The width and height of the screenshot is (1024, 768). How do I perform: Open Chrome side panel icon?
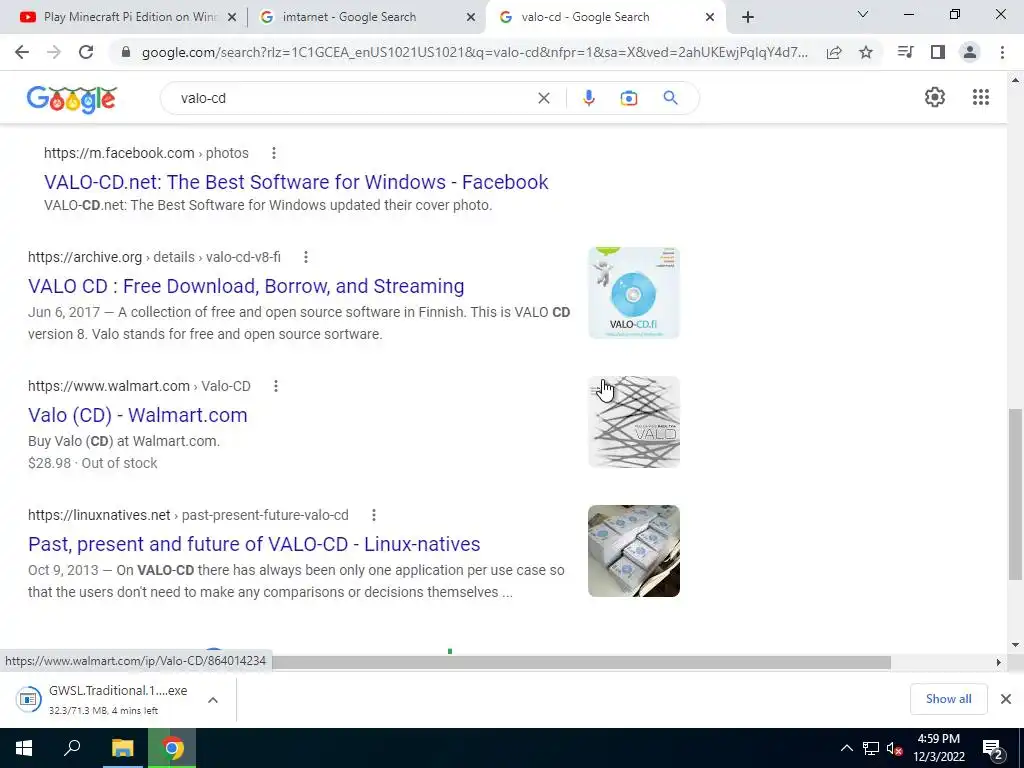coord(938,52)
